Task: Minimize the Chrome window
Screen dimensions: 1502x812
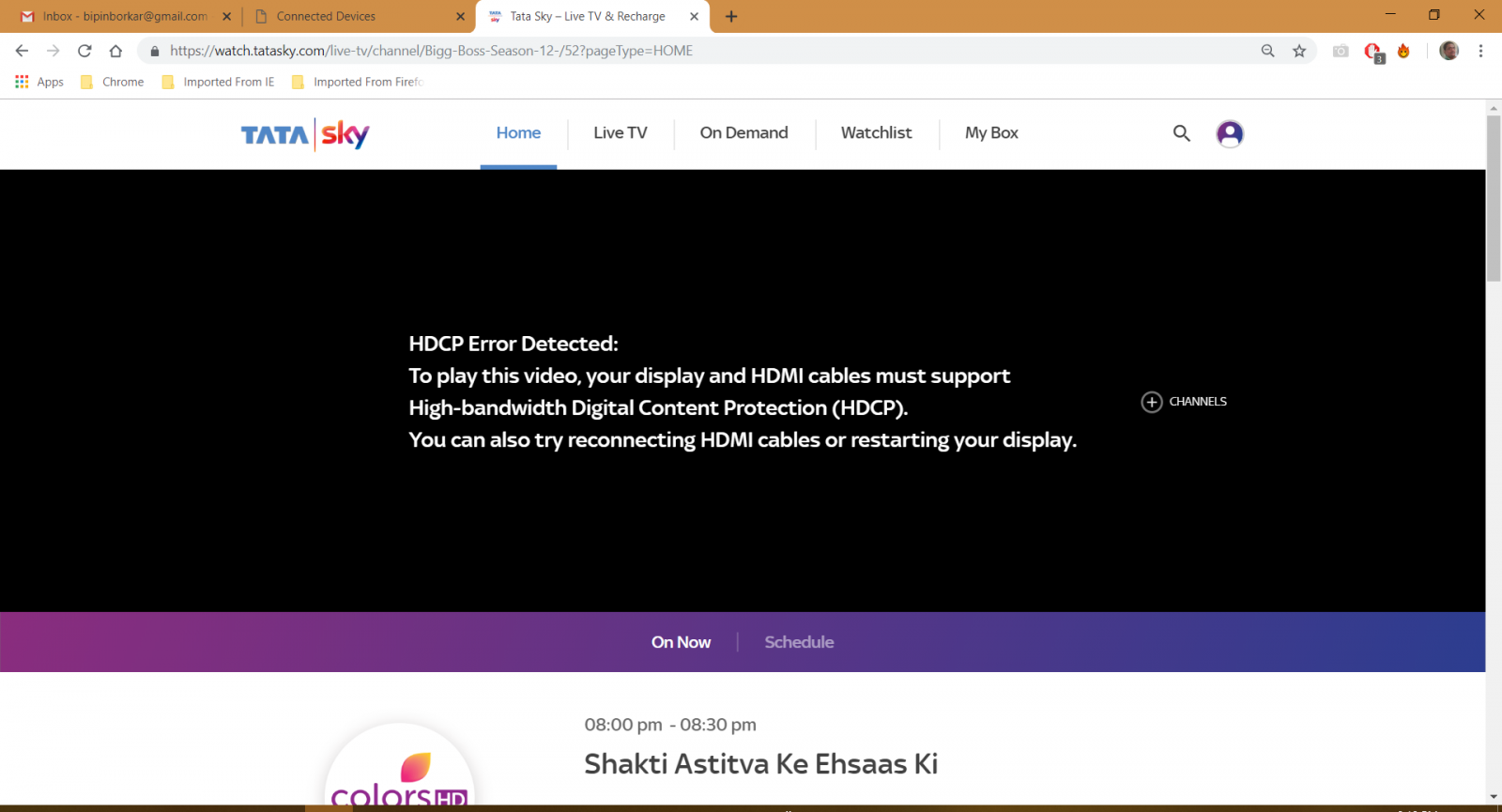Action: (1390, 15)
